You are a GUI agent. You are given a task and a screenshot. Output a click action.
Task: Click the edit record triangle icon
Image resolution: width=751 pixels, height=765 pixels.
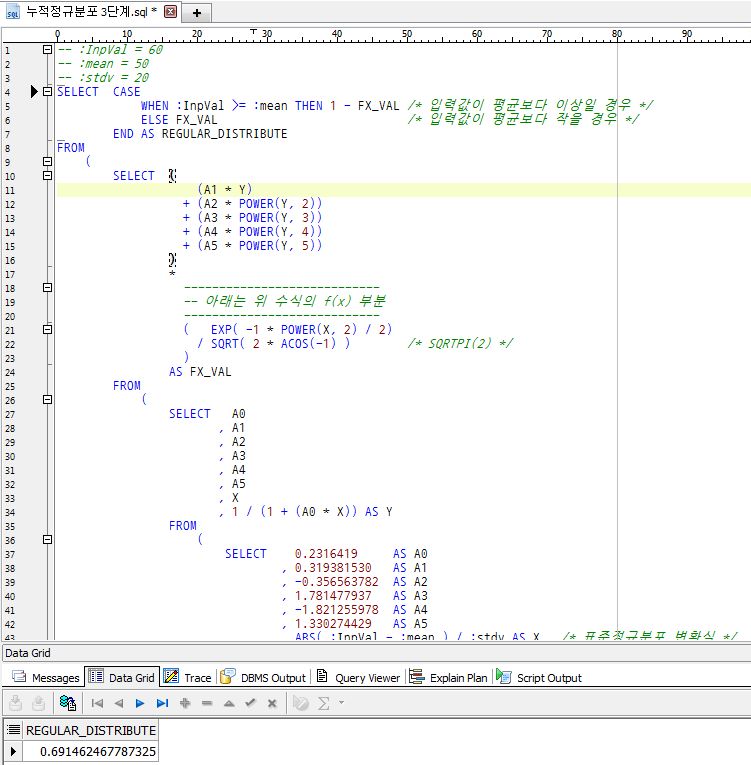(x=229, y=703)
